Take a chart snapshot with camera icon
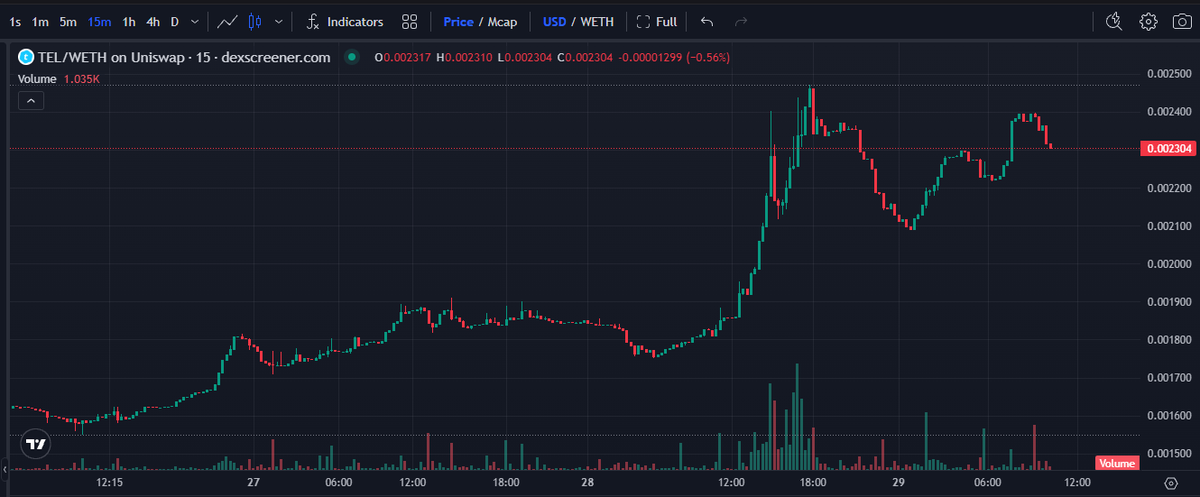 tap(1181, 21)
